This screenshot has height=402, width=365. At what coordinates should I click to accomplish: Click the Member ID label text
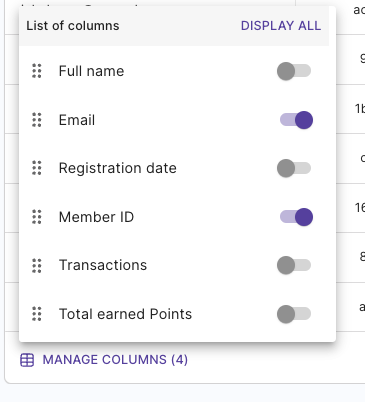click(x=96, y=217)
